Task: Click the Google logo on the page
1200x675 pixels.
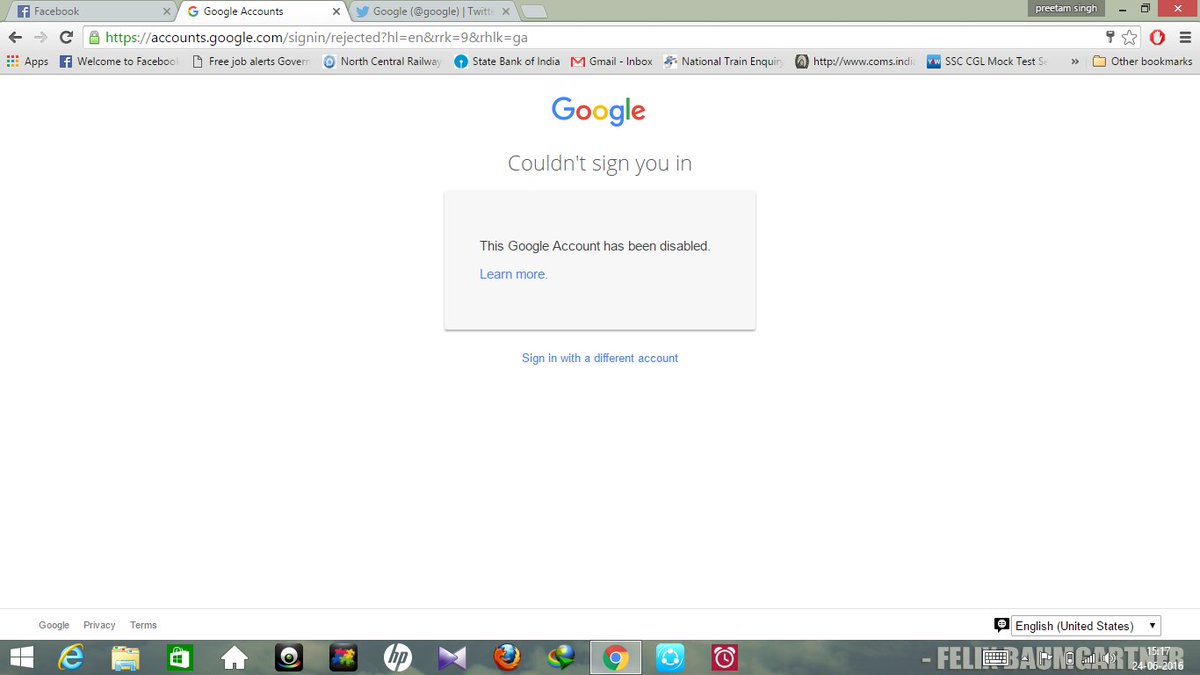Action: 599,110
